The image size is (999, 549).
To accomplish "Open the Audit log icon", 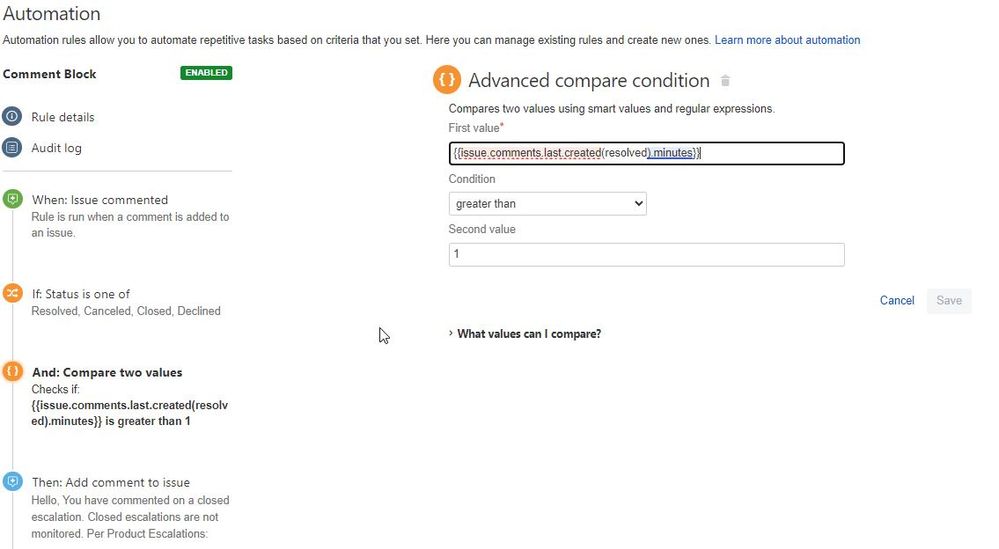I will click(x=12, y=148).
